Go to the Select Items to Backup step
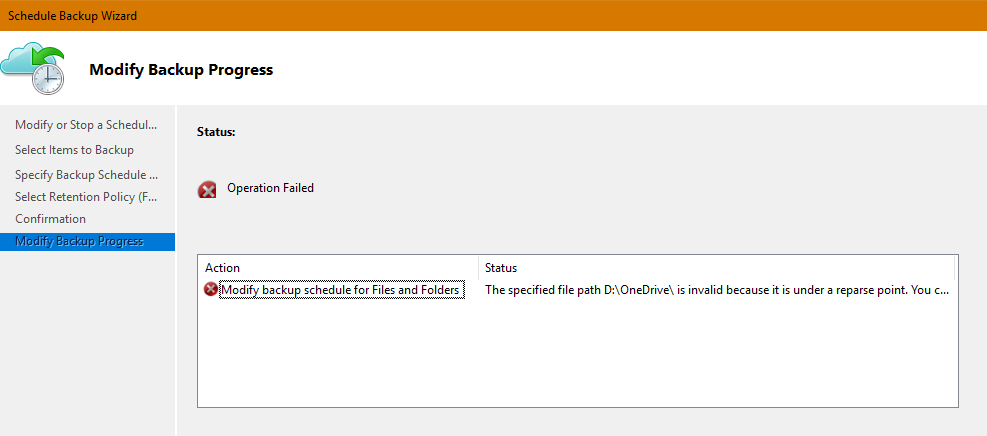This screenshot has height=436, width=987. 74,150
